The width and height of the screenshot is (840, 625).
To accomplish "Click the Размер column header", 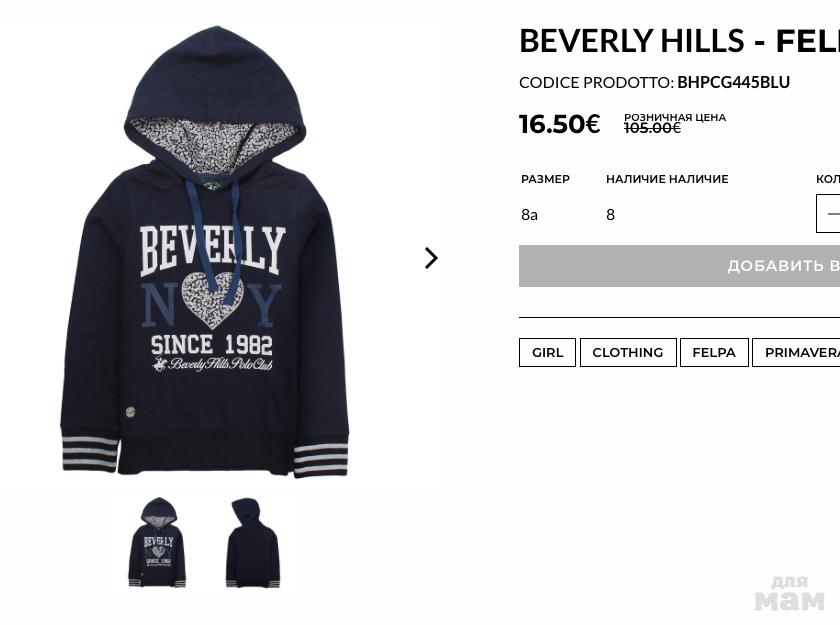I will [545, 179].
